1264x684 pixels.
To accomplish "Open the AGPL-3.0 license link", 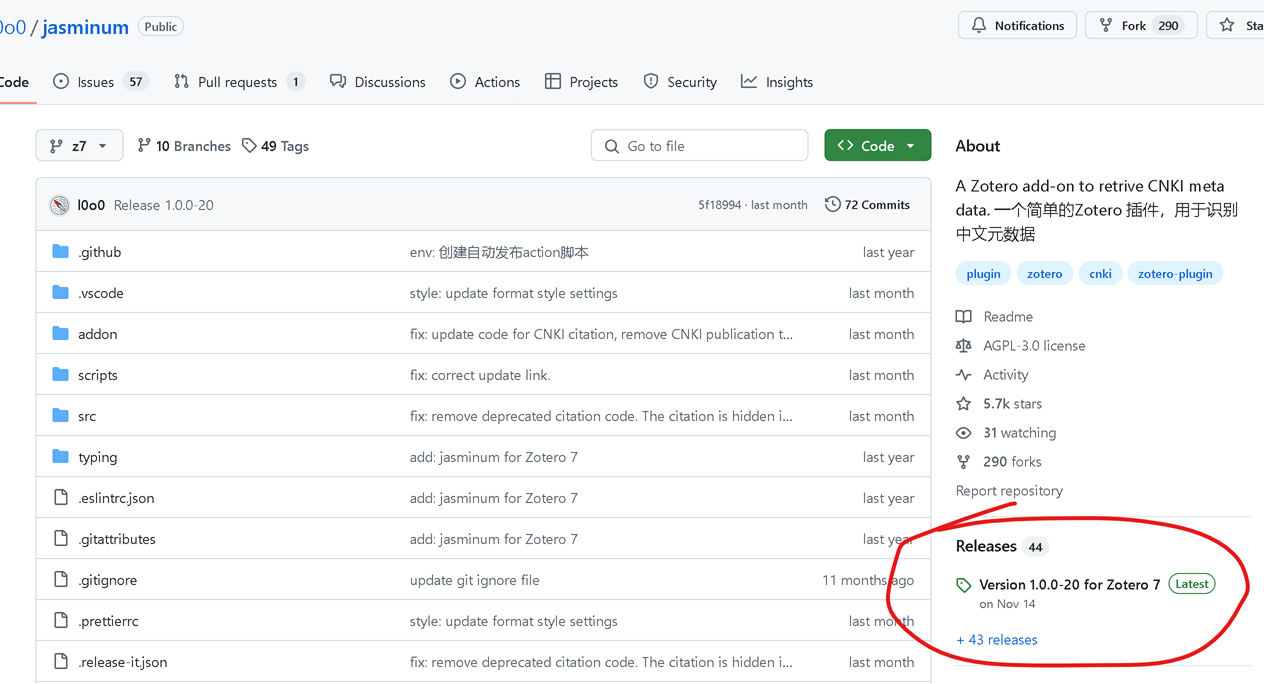I will [1021, 346].
